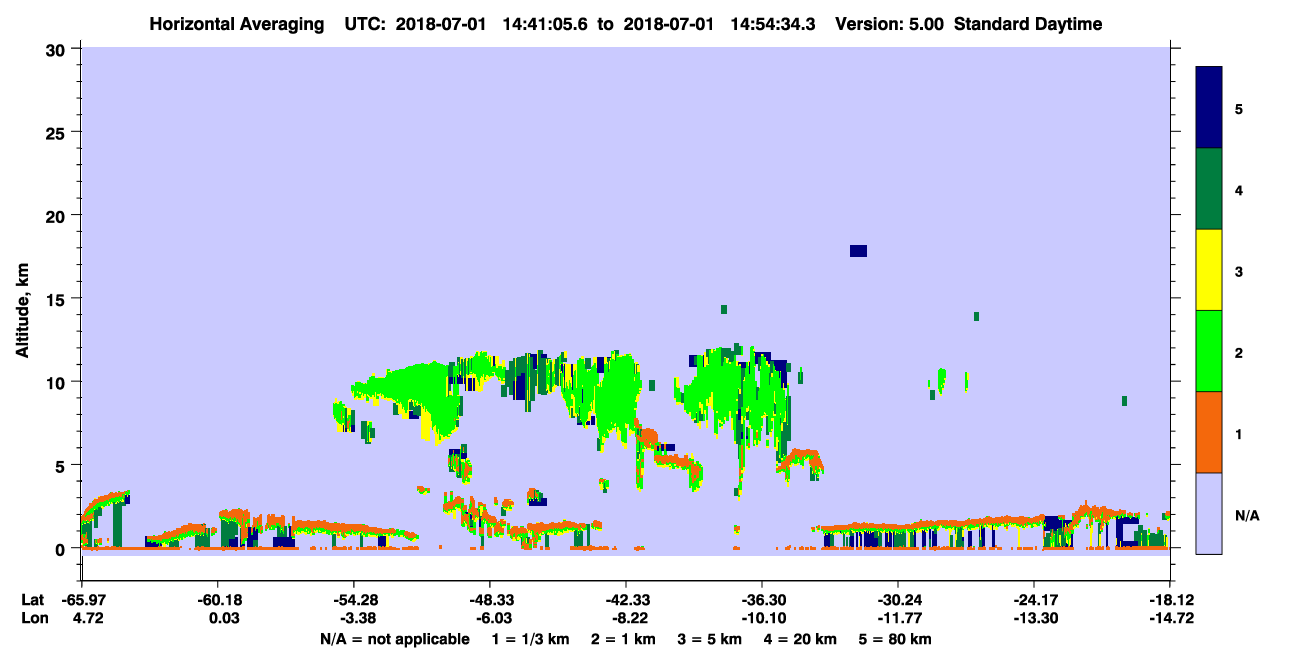Image resolution: width=1300 pixels, height=667 pixels.
Task: Click latitude value -36.30
Action: pos(762,600)
